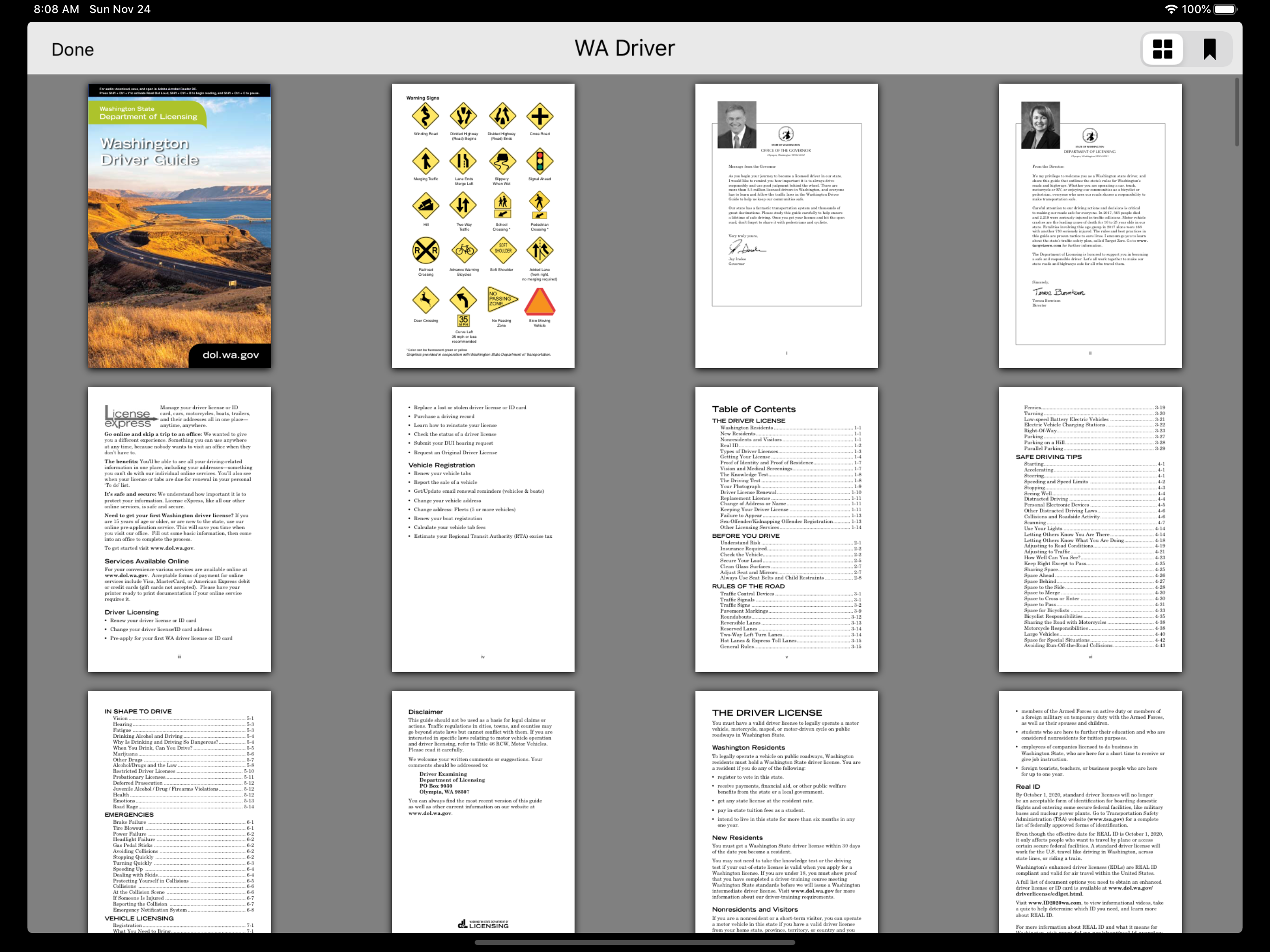The height and width of the screenshot is (952, 1270).
Task: Open the Table of Contents page thumbnail
Action: pos(787,529)
